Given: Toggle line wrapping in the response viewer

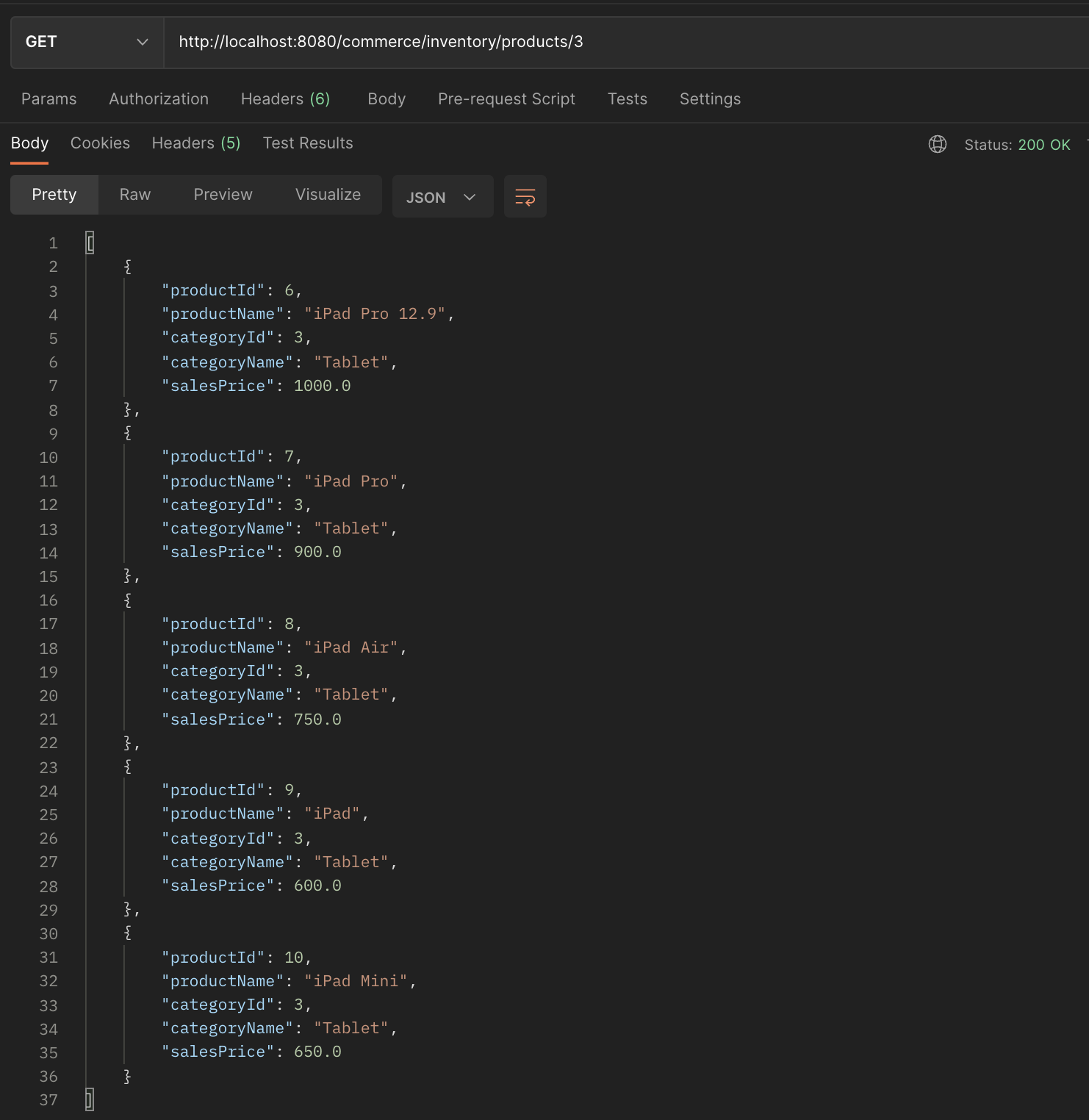Looking at the screenshot, I should (x=525, y=196).
